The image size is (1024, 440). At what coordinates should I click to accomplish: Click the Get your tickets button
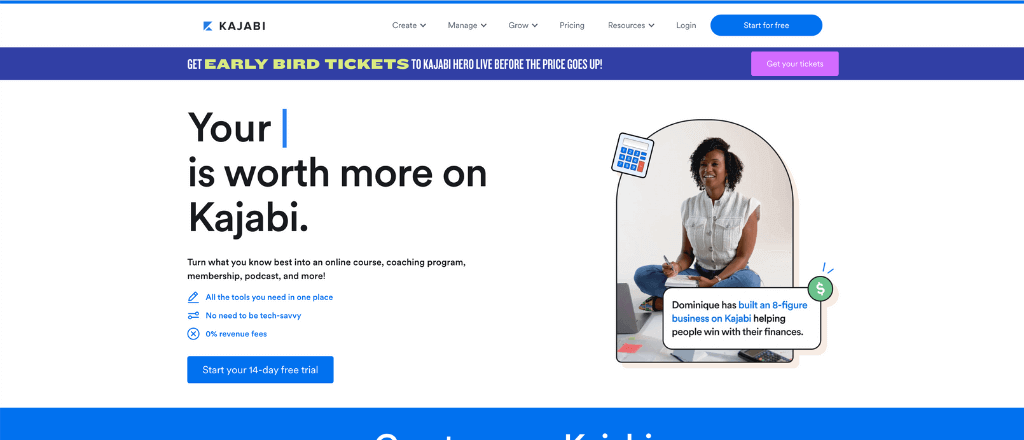[x=795, y=64]
